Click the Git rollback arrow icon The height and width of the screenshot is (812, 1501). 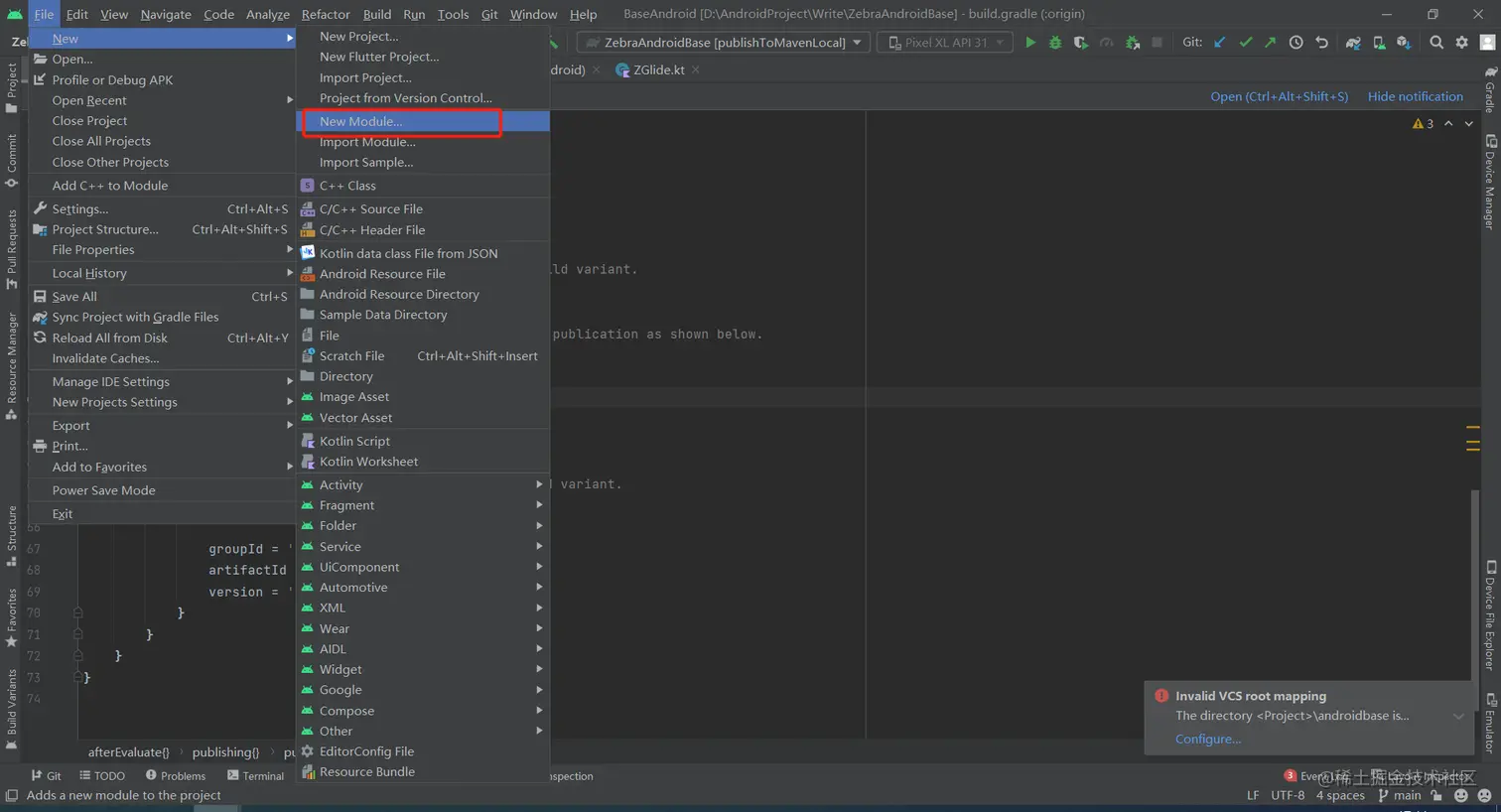[x=1321, y=43]
